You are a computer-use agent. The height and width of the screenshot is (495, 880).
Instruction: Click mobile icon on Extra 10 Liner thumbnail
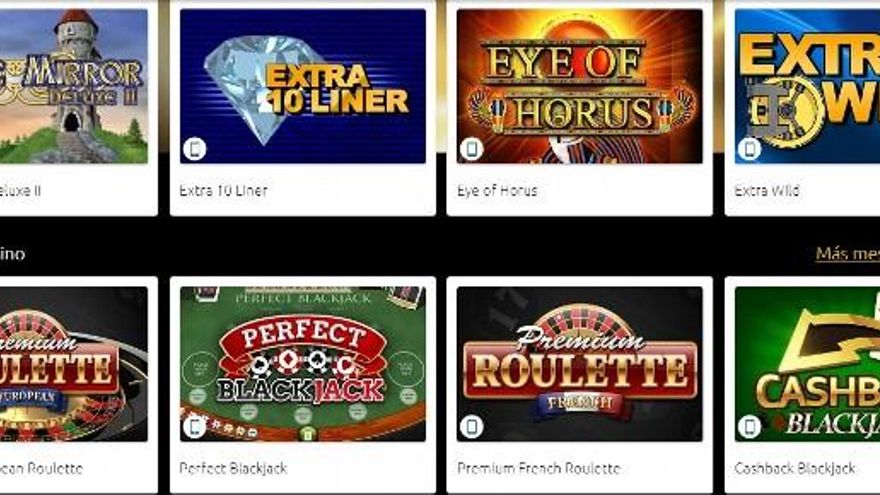coord(195,149)
